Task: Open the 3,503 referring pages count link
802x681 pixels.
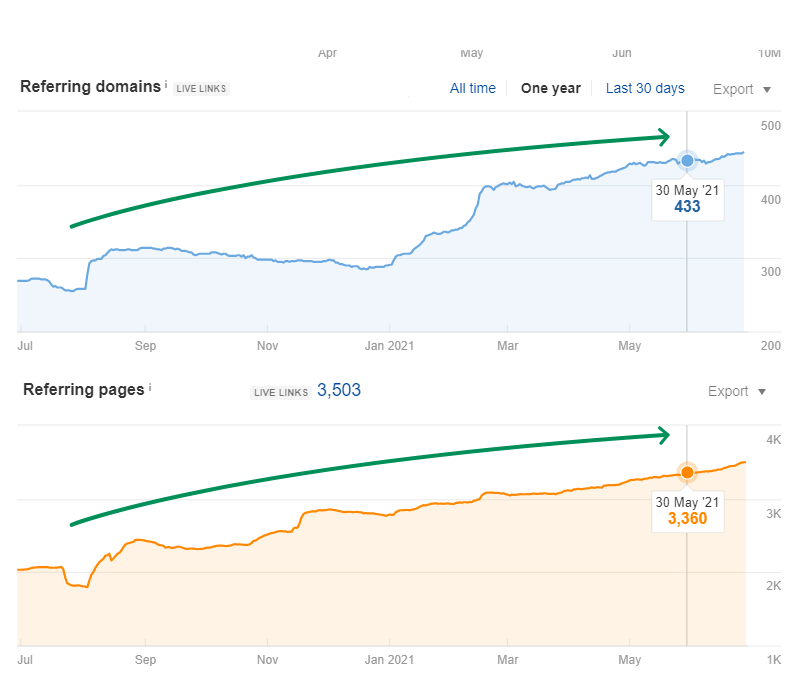Action: 339,390
